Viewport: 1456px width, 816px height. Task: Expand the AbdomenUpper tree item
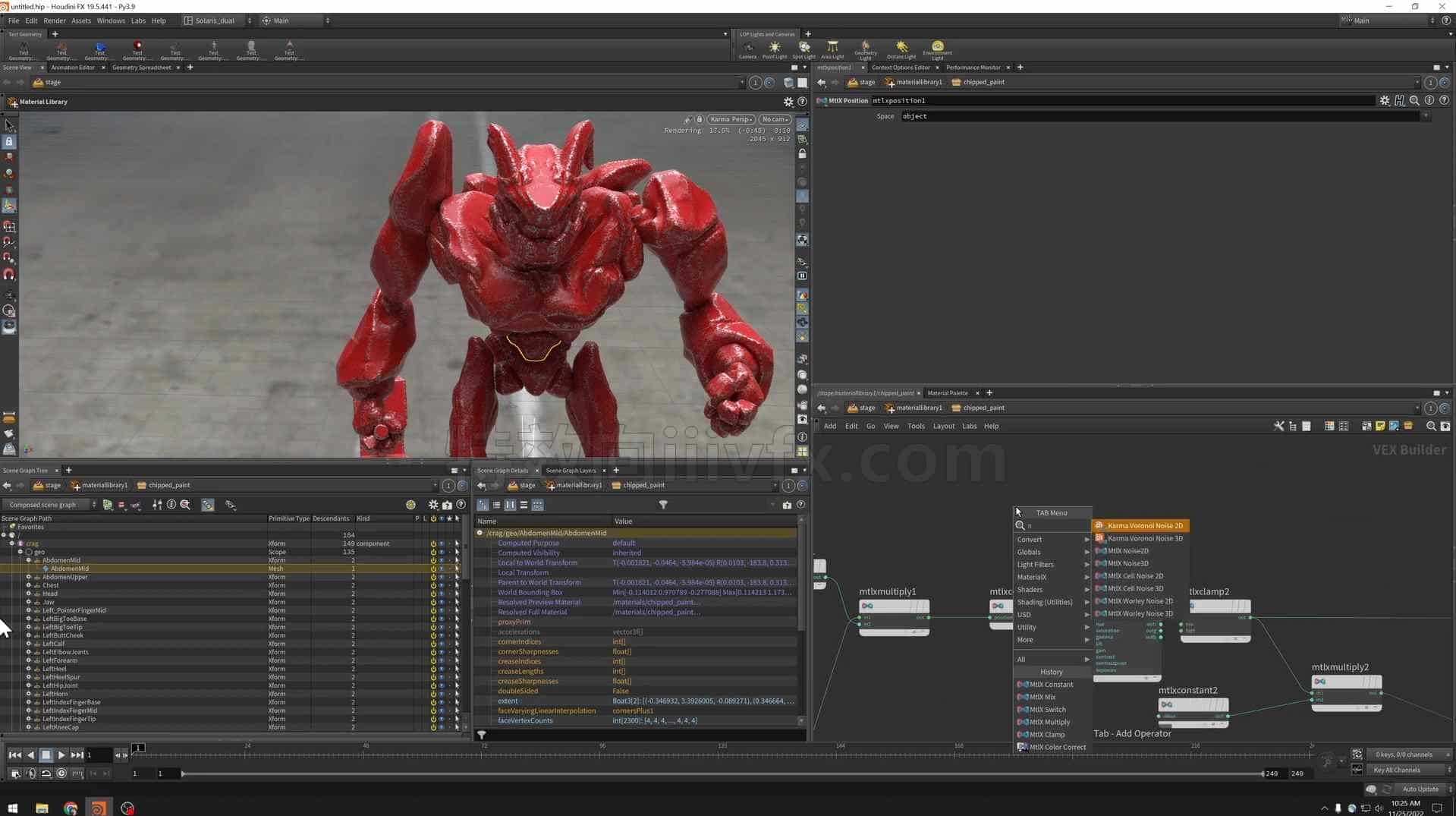[x=29, y=577]
